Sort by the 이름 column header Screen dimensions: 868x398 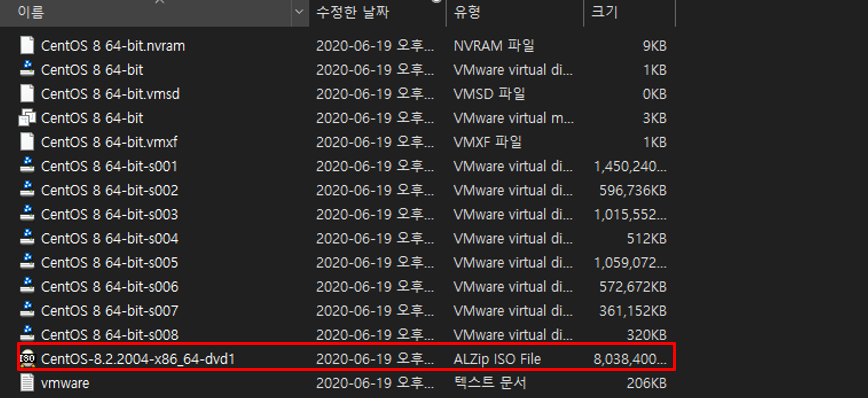coord(146,12)
